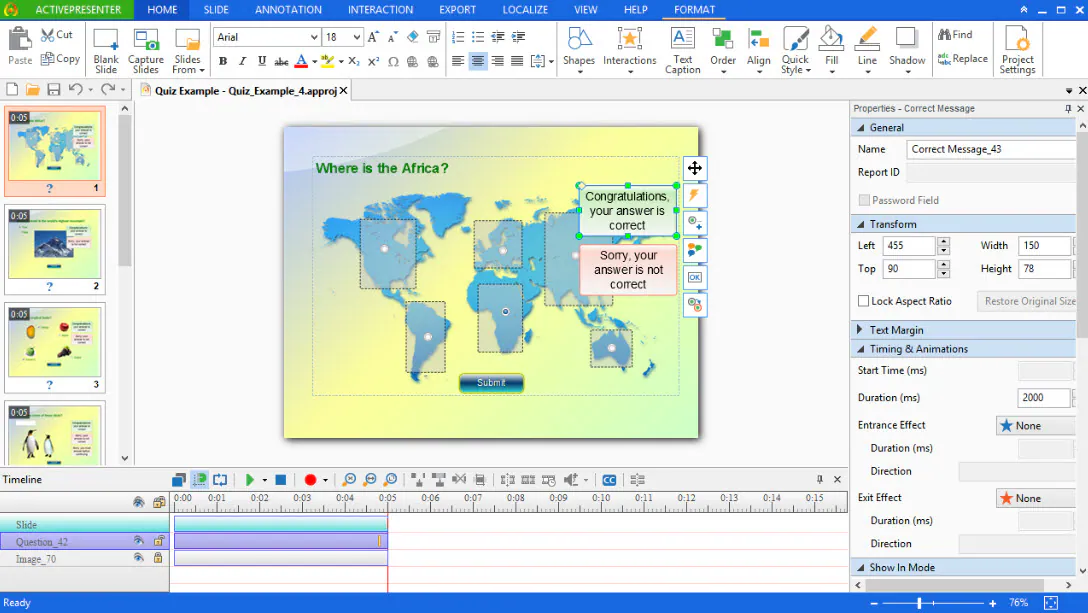Open the EXPORT ribbon tab

point(457,10)
